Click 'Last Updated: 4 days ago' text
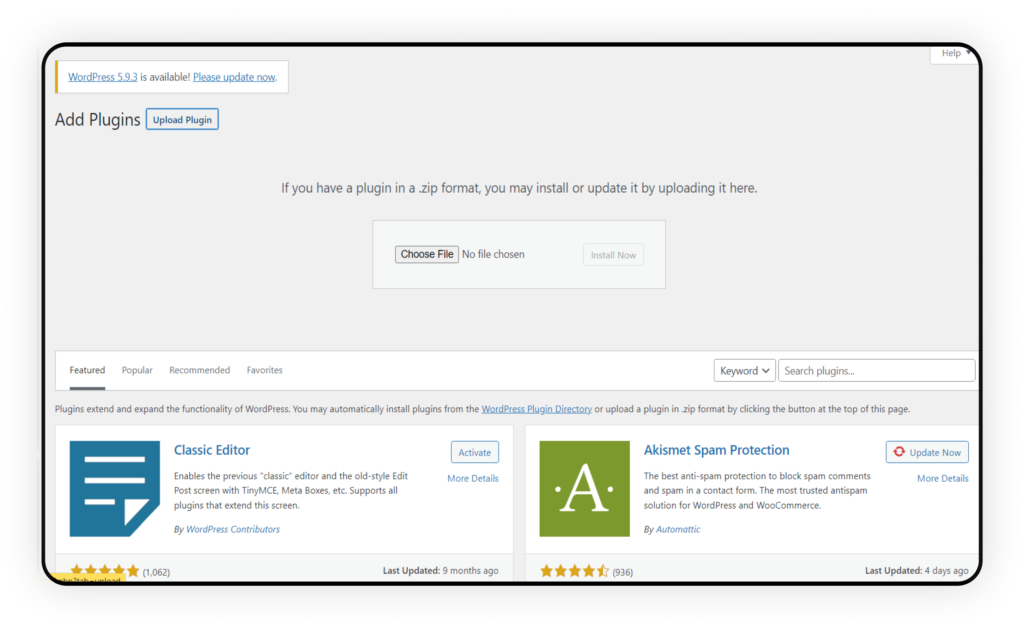The image size is (1024, 626). coord(916,571)
